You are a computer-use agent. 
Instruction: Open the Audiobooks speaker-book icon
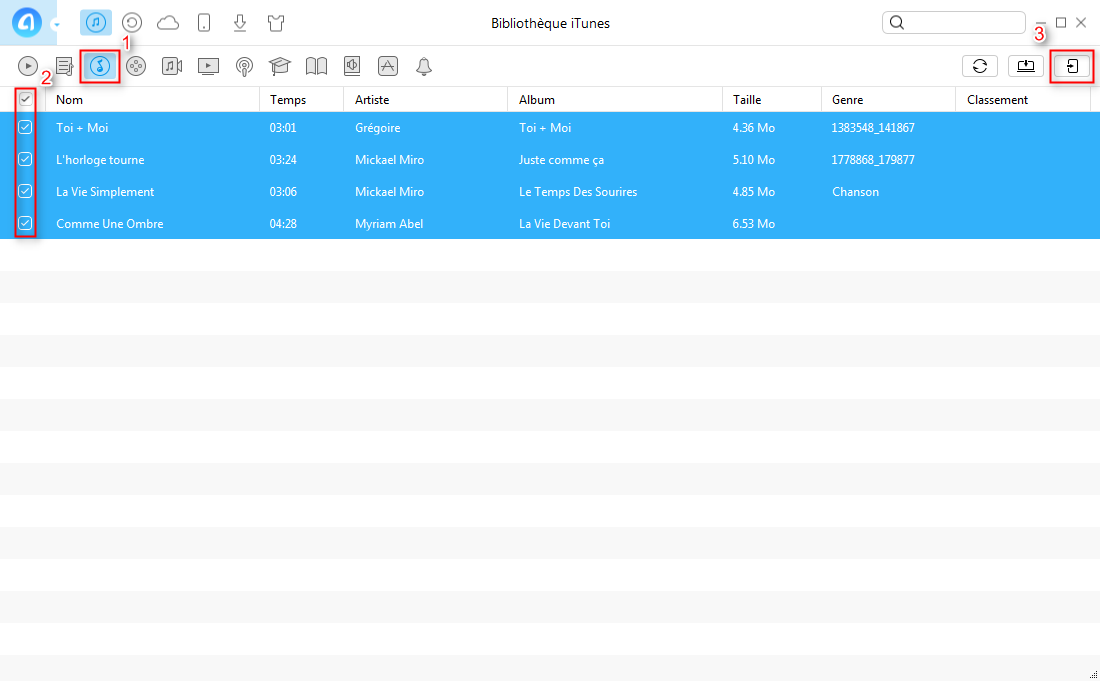pos(352,67)
